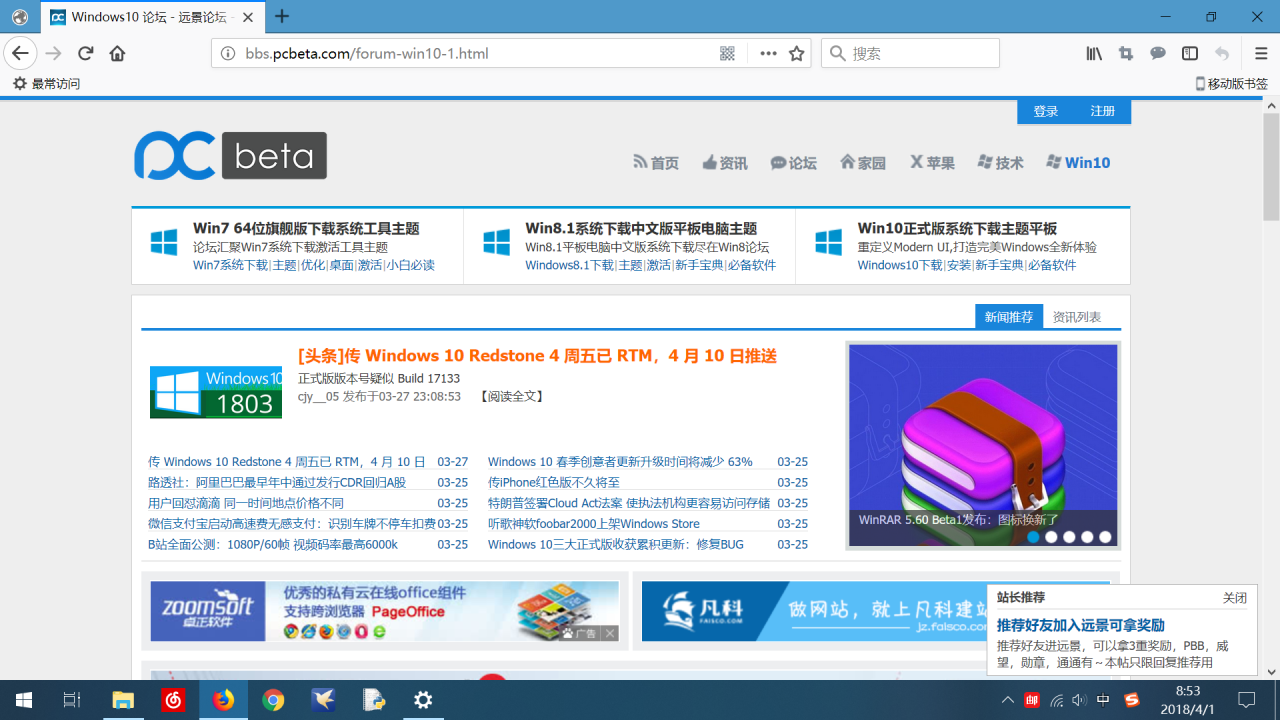Open the Windows Start menu
The image size is (1280, 720).
click(24, 700)
